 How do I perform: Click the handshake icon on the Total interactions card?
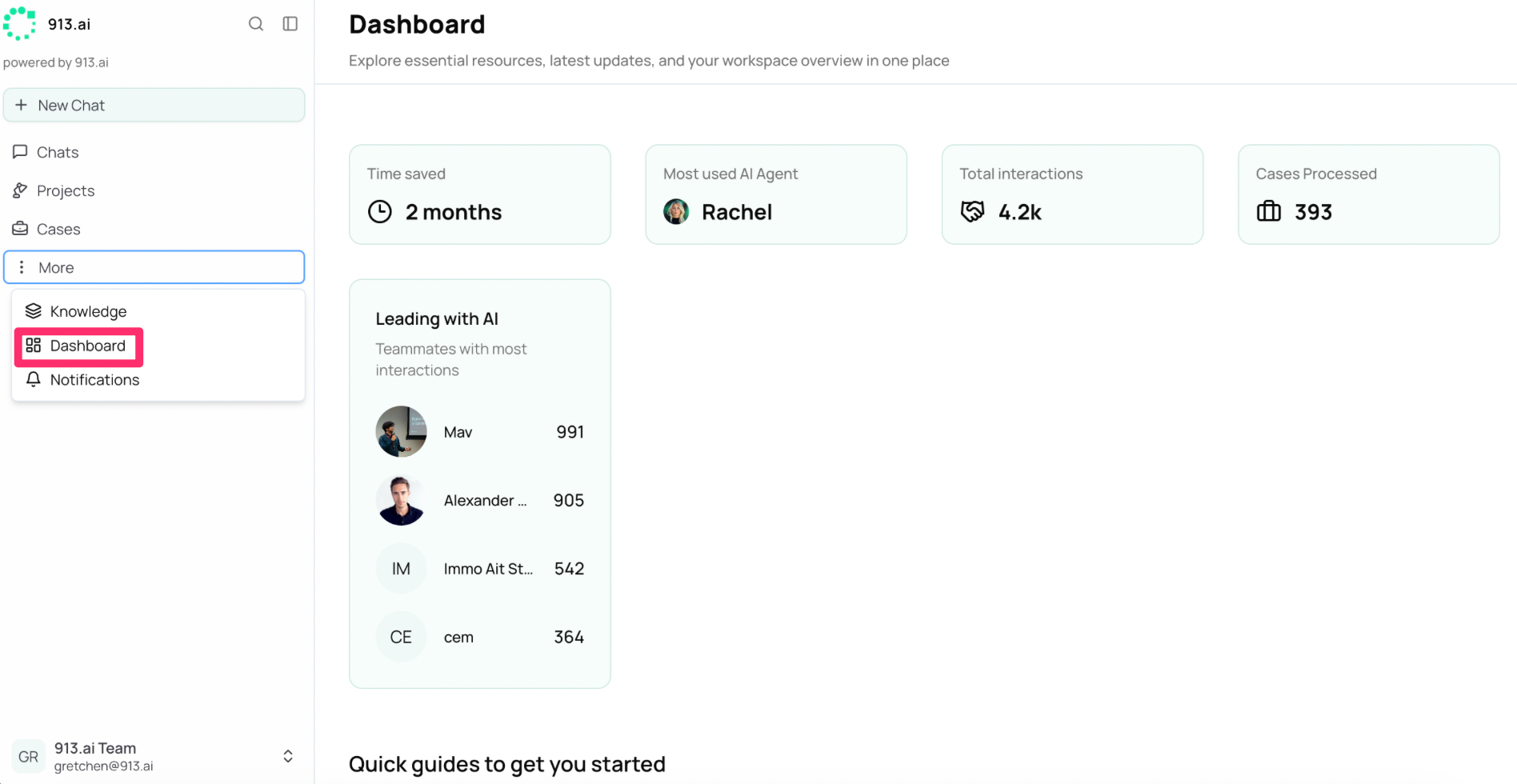tap(973, 212)
